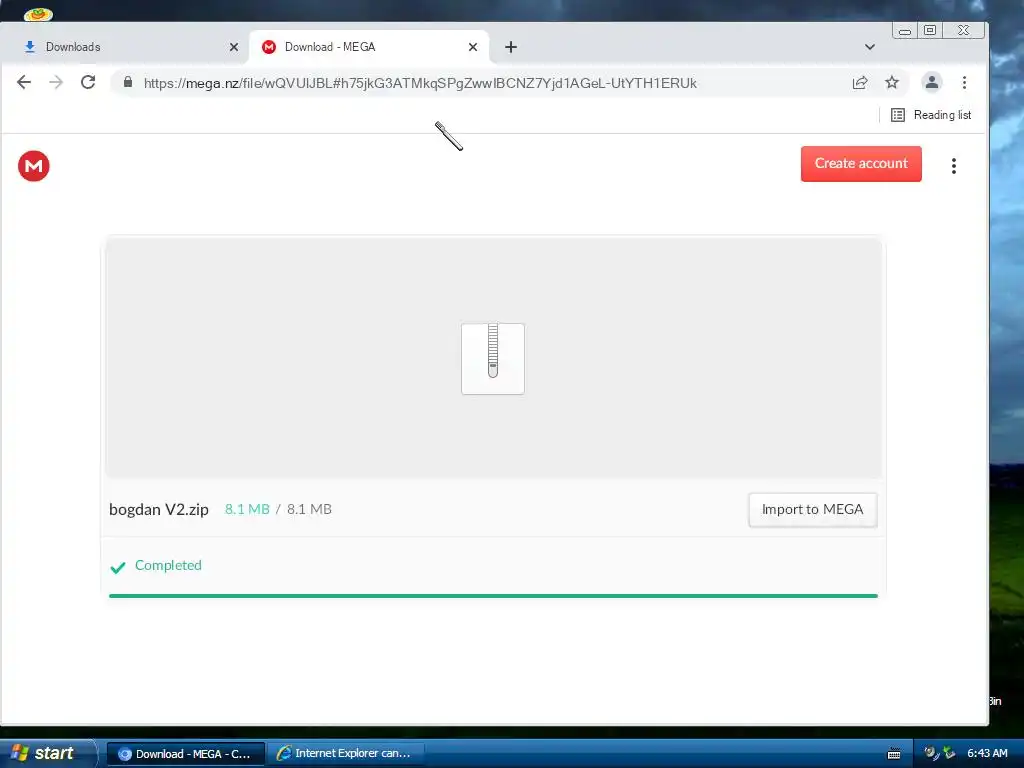Open MEGA page three-dot options menu

[x=954, y=166]
